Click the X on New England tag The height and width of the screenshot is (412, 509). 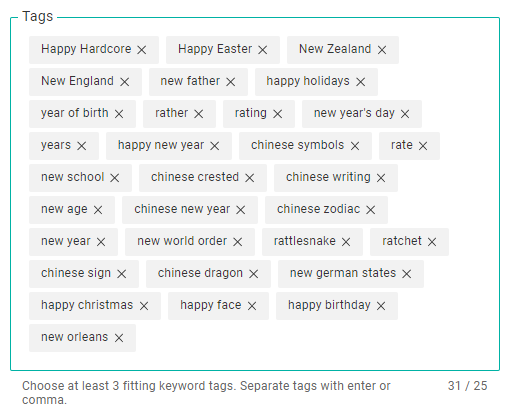(125, 82)
